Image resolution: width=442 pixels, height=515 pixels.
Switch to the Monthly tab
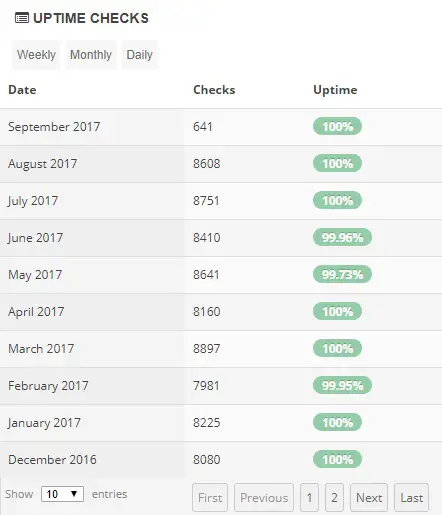click(91, 55)
